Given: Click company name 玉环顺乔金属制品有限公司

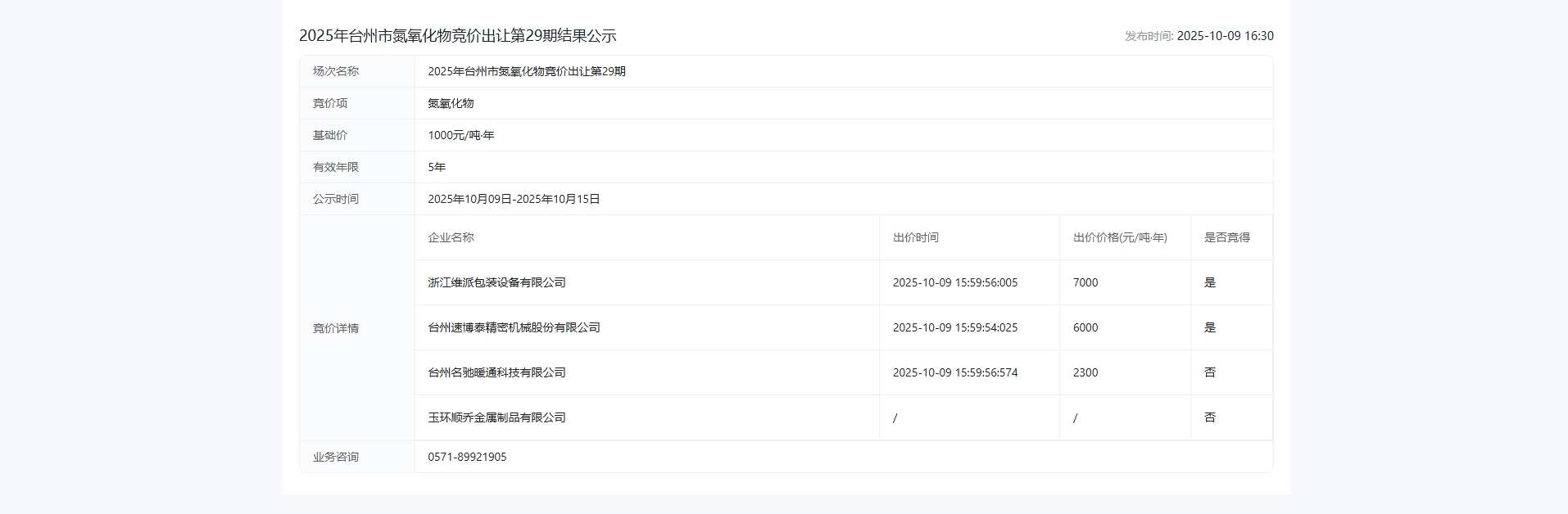Looking at the screenshot, I should point(496,417).
